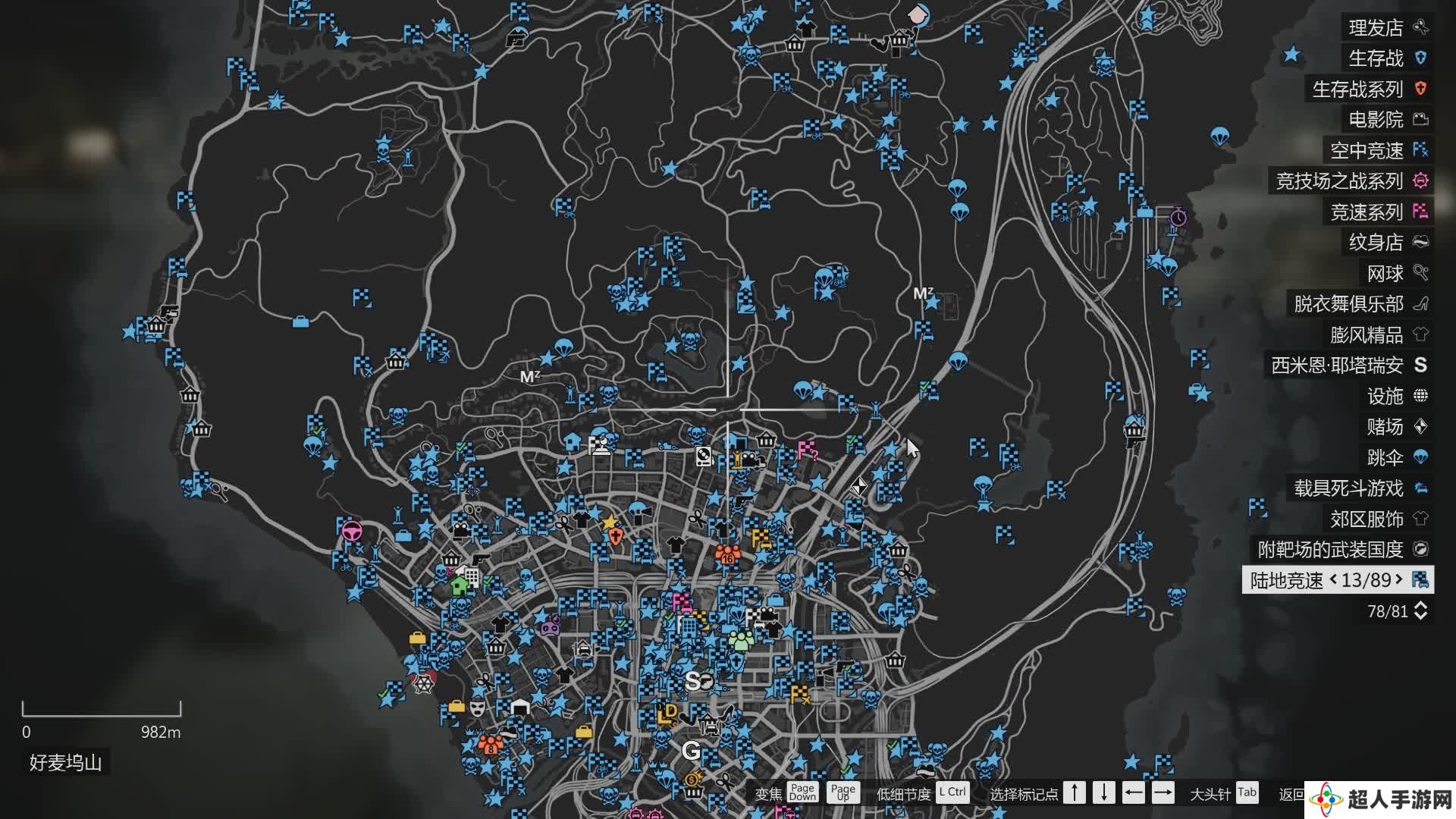The width and height of the screenshot is (1456, 819).
Task: Select 载具死斗游戏 in the legend
Action: 1360,488
